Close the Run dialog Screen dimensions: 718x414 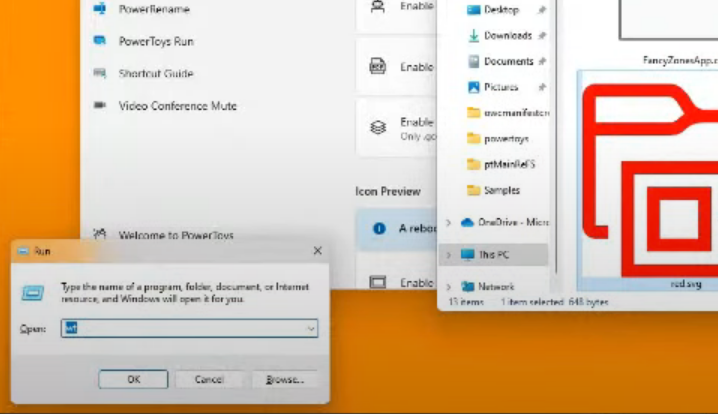317,251
